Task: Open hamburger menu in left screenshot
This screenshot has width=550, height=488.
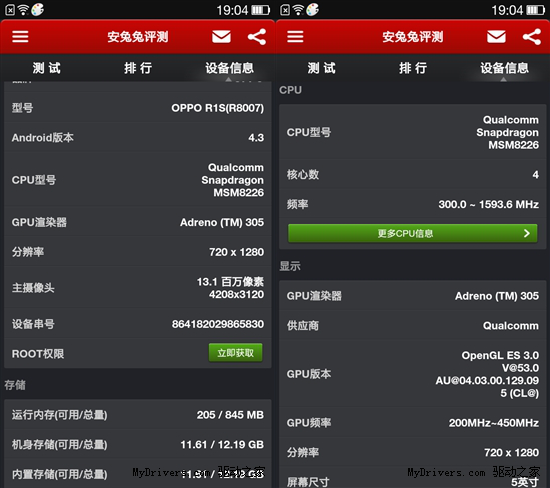Action: click(20, 36)
